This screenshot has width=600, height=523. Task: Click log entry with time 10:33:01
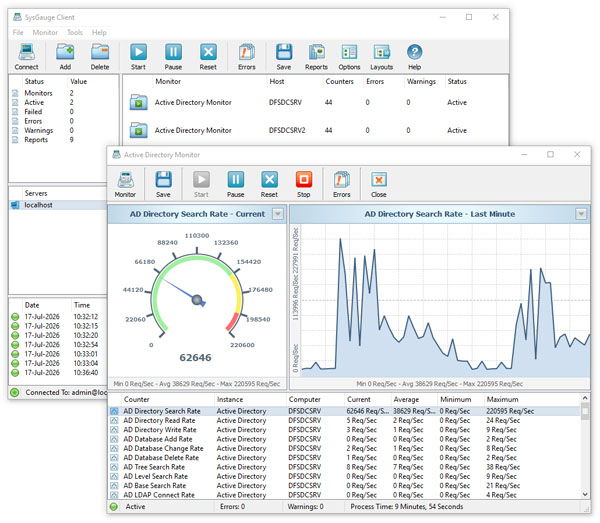[58, 354]
